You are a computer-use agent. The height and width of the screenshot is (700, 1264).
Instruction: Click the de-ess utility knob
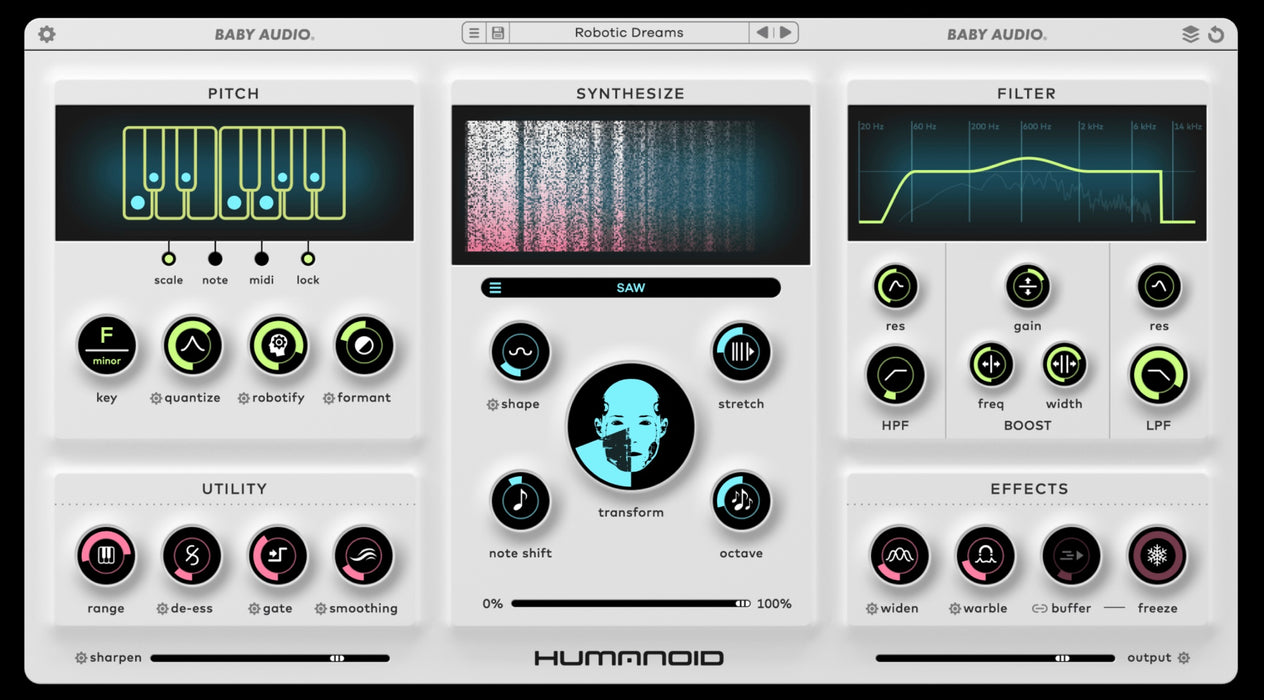pyautogui.click(x=192, y=555)
